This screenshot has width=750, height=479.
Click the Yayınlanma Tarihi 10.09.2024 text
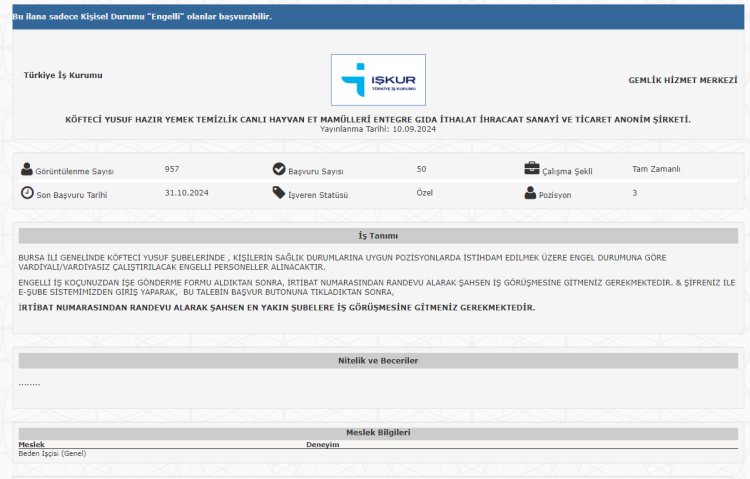click(378, 129)
